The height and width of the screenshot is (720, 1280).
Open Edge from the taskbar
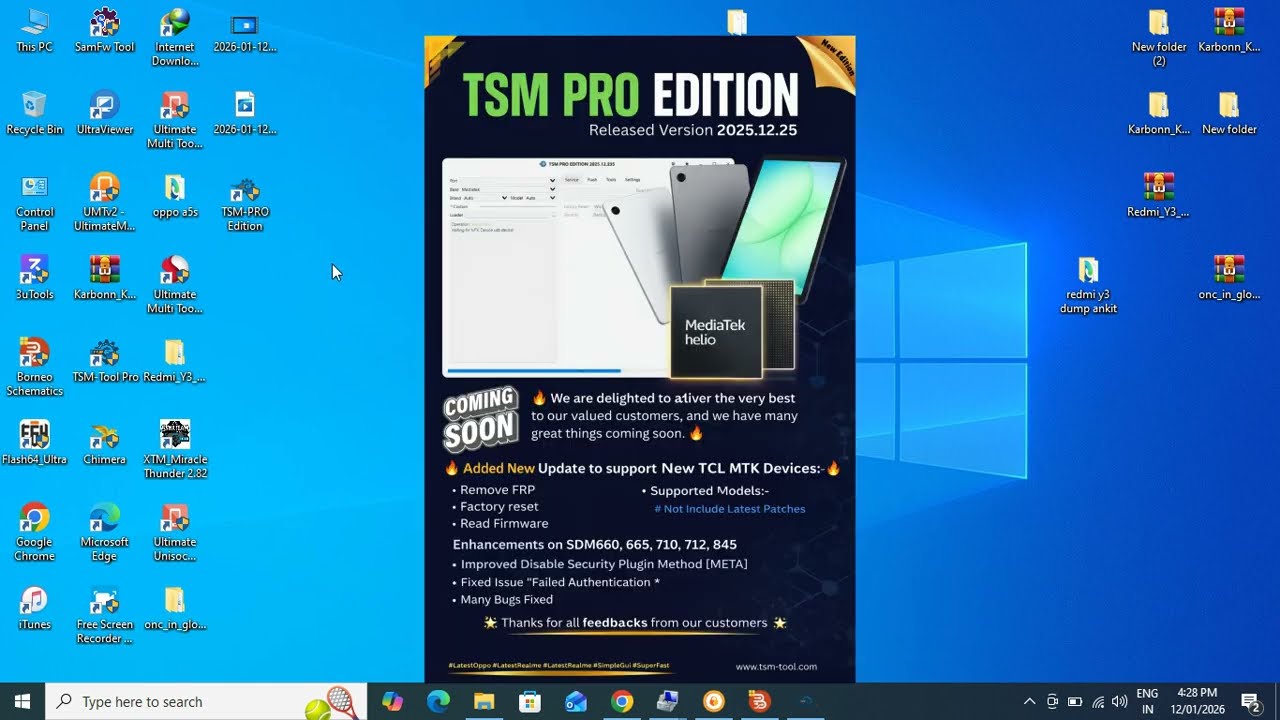coord(438,701)
